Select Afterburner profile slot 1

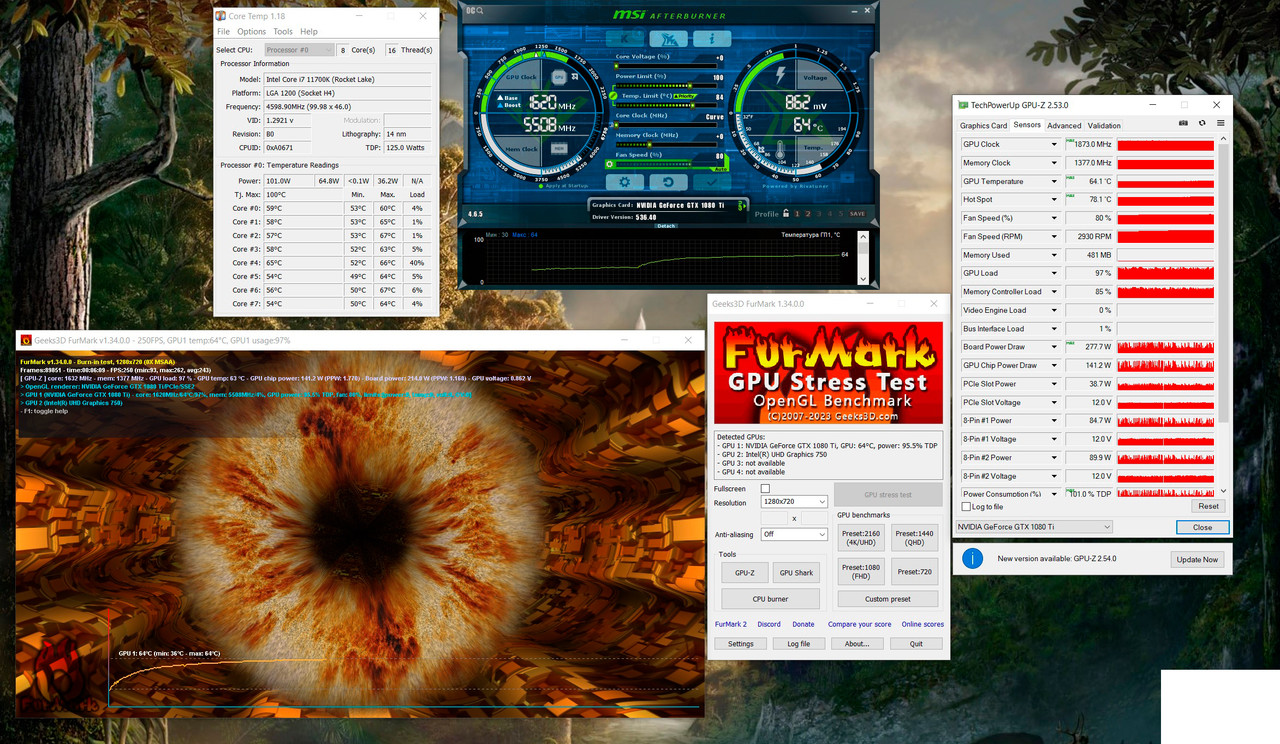[x=797, y=214]
